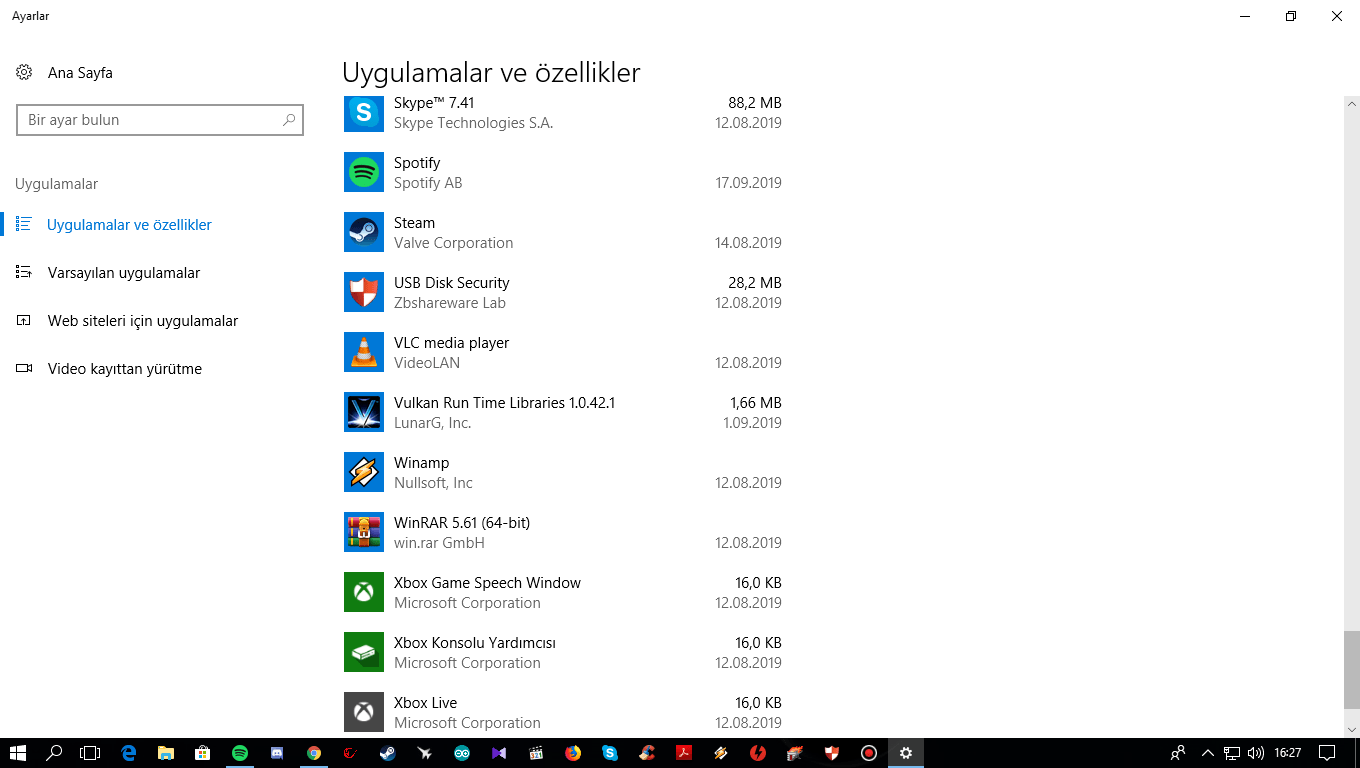Select the 'Xbox Game Speech Window' entry name
Viewport: 1360px width, 768px height.
click(487, 583)
